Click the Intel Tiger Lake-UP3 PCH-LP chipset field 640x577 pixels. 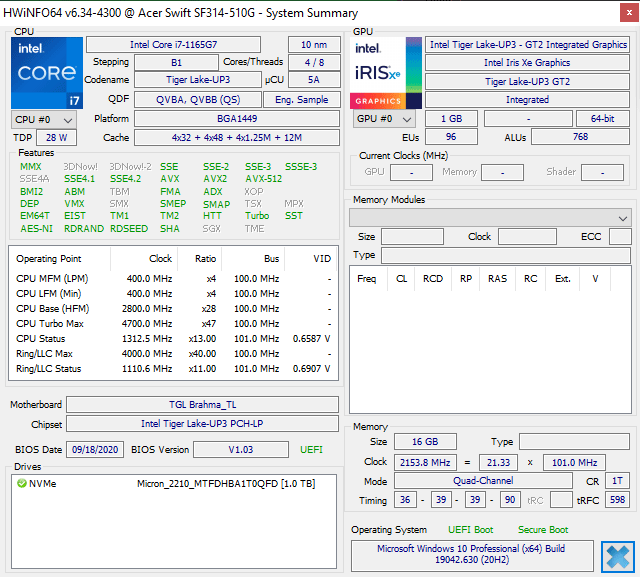coord(201,424)
